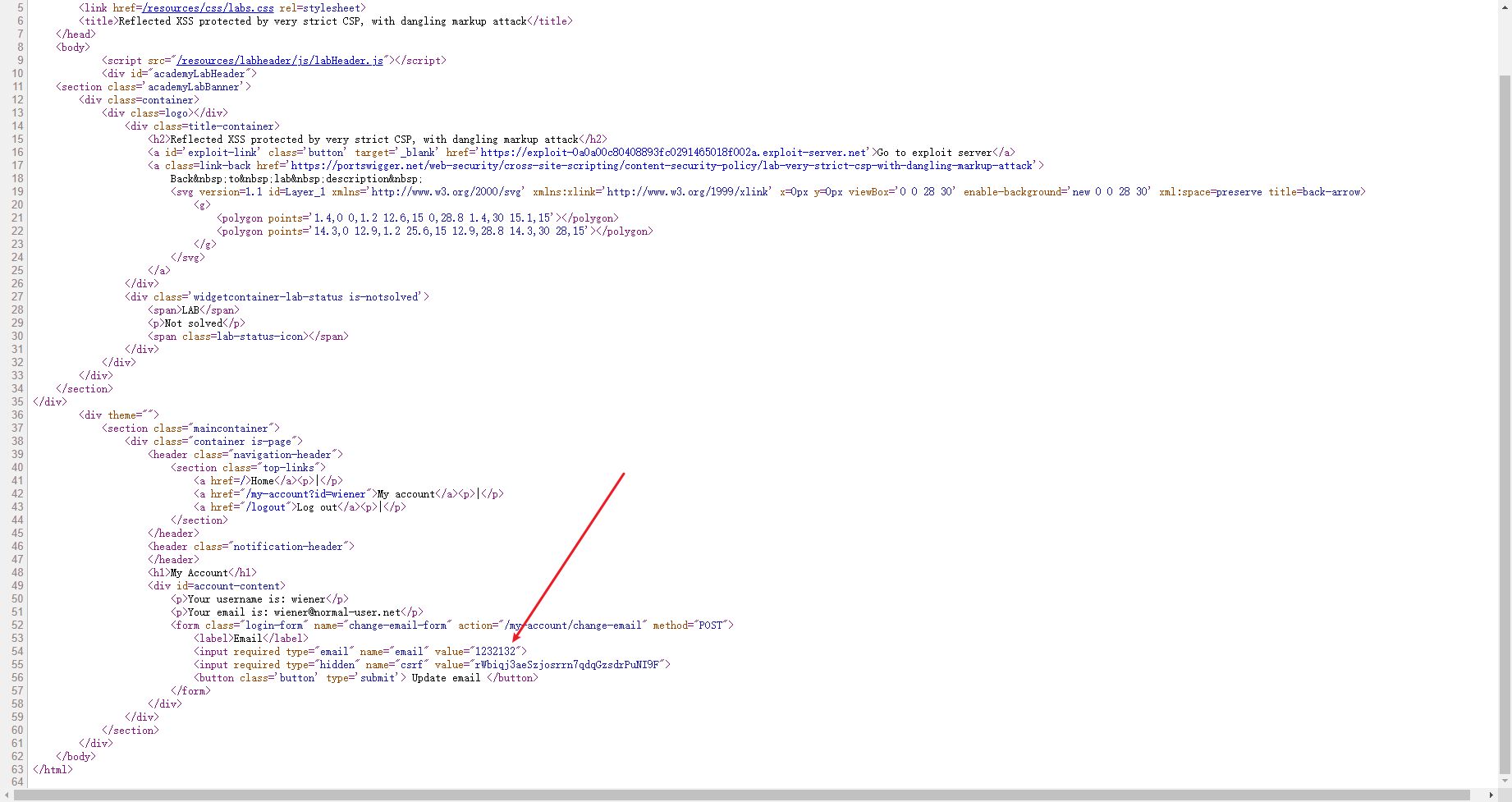Click the section class maincontainer line
The width and height of the screenshot is (1512, 802).
190,428
